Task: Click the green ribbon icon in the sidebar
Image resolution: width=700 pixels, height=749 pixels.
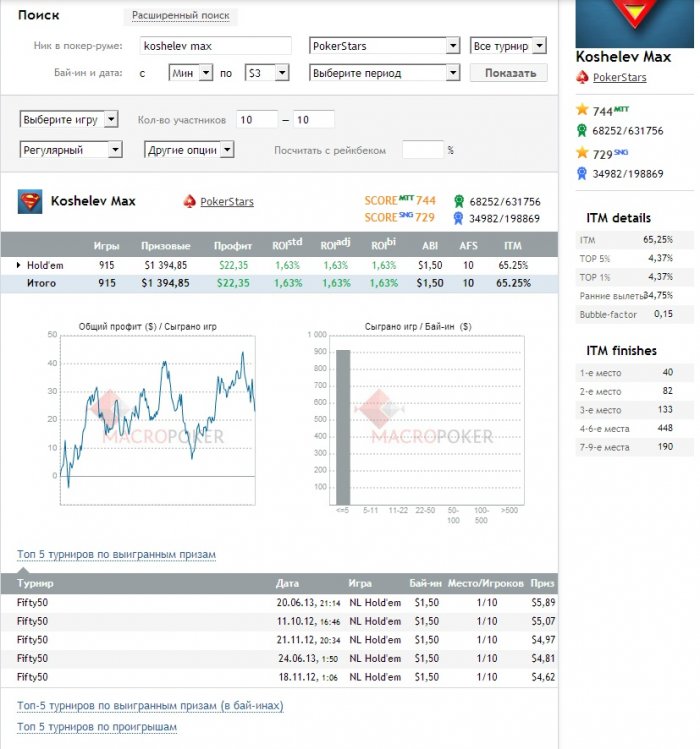Action: pos(582,130)
